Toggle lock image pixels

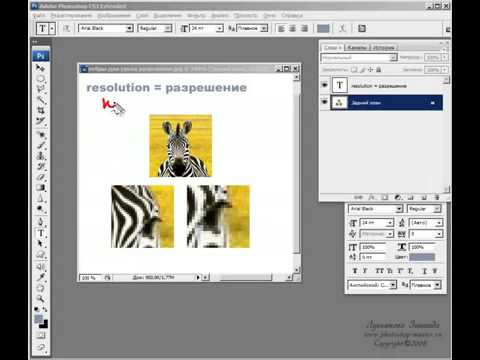pyautogui.click(x=362, y=70)
